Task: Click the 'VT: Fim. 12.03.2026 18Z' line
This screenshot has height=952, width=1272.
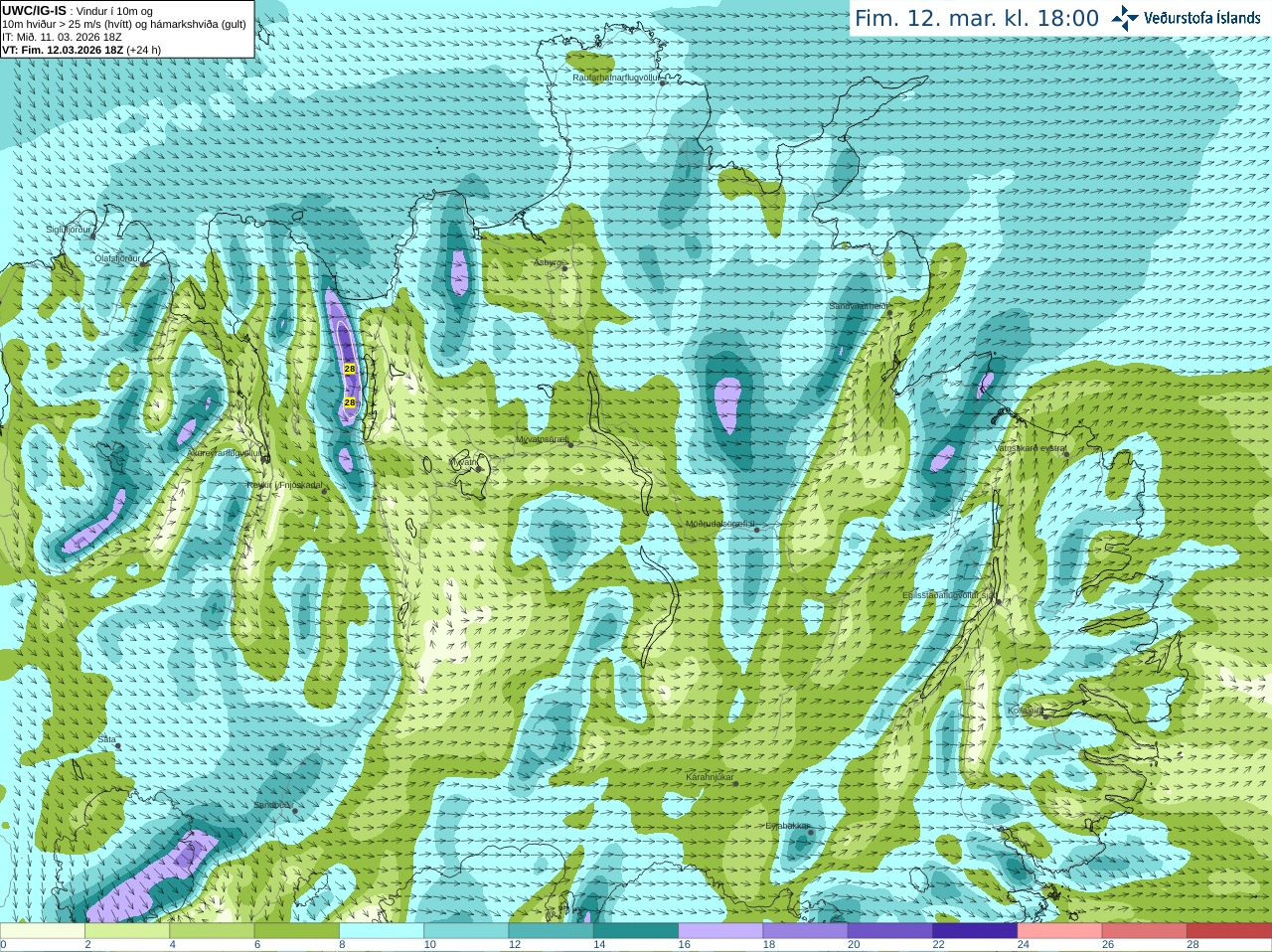Action: (x=81, y=50)
